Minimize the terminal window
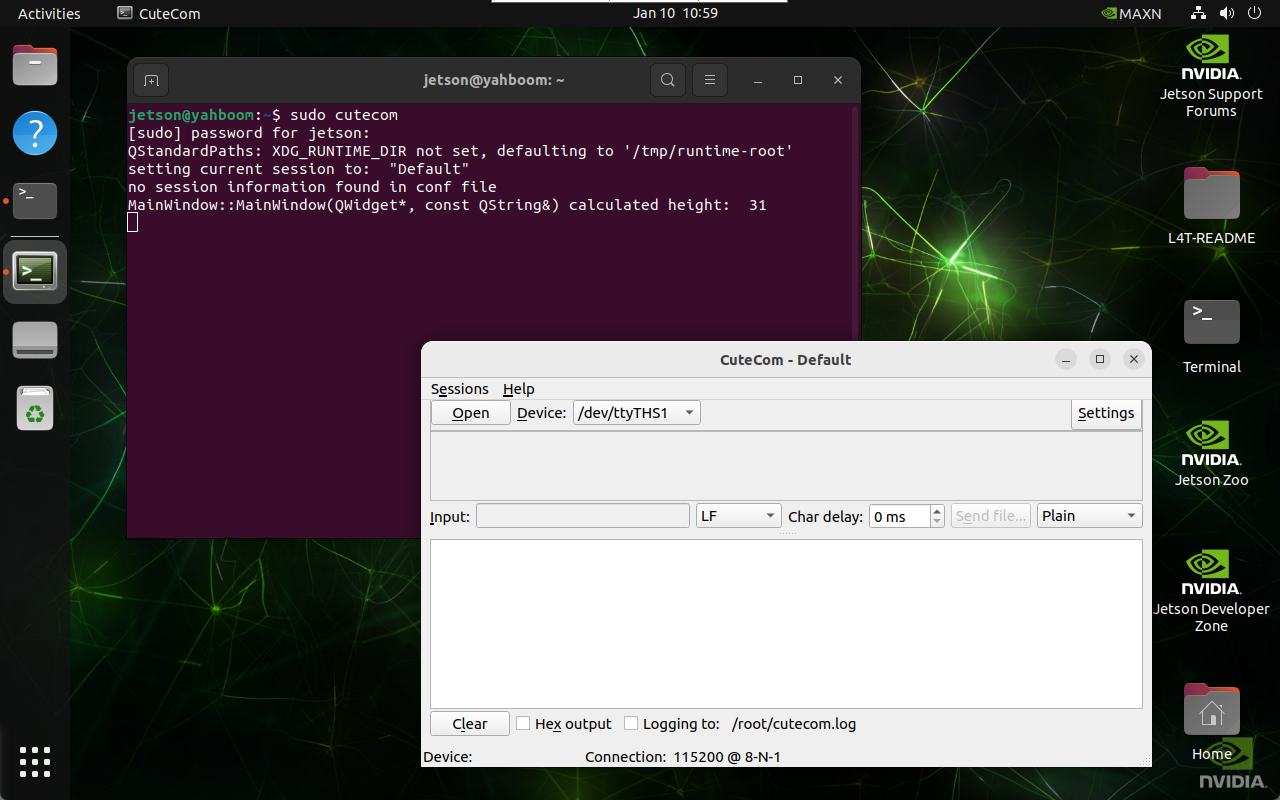 [x=759, y=80]
